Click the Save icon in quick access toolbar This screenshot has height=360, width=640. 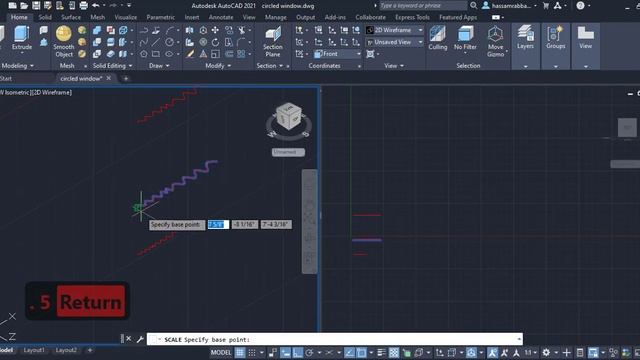click(x=36, y=6)
